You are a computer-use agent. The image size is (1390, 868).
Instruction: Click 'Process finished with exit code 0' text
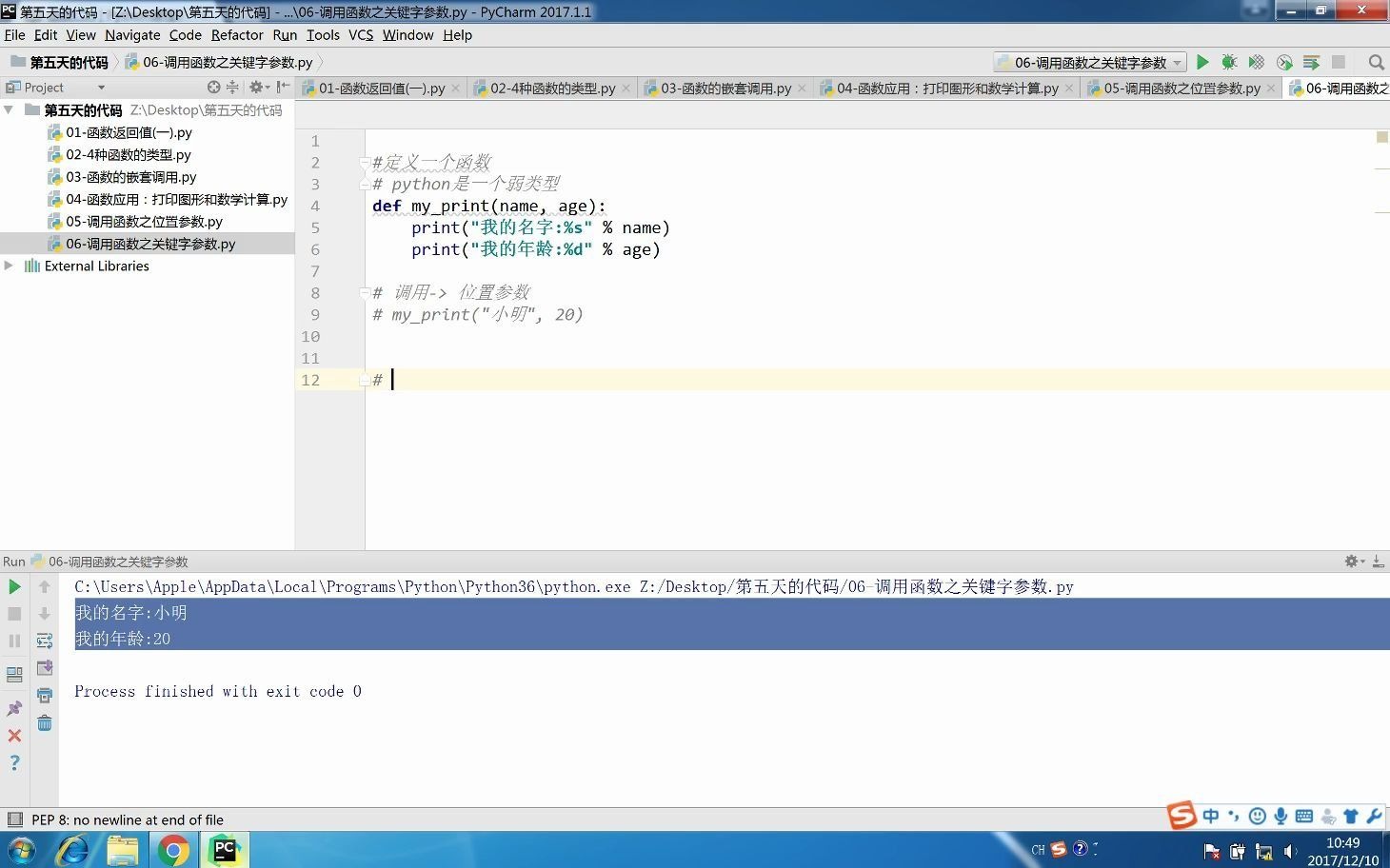coord(218,691)
